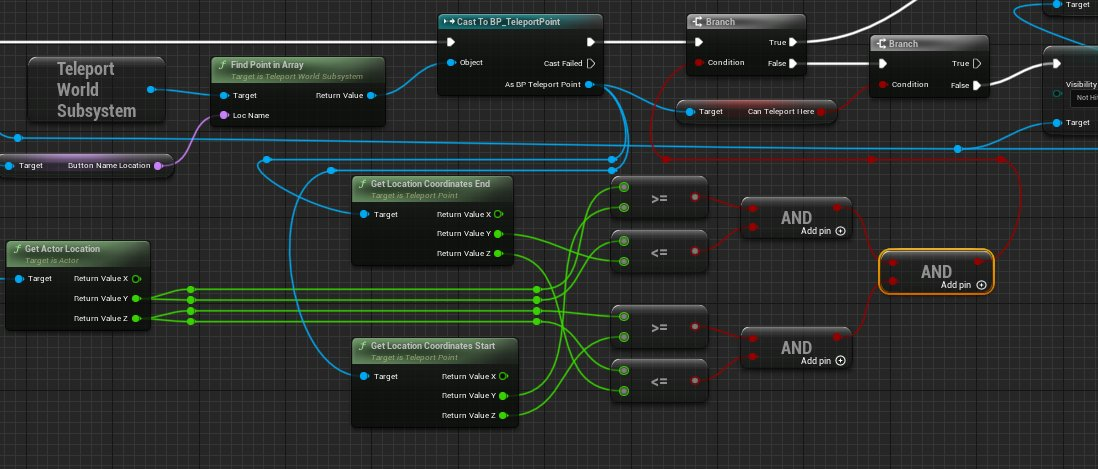Click the Visibility enum pin at right edge
The image size is (1098, 469).
[x=1057, y=93]
